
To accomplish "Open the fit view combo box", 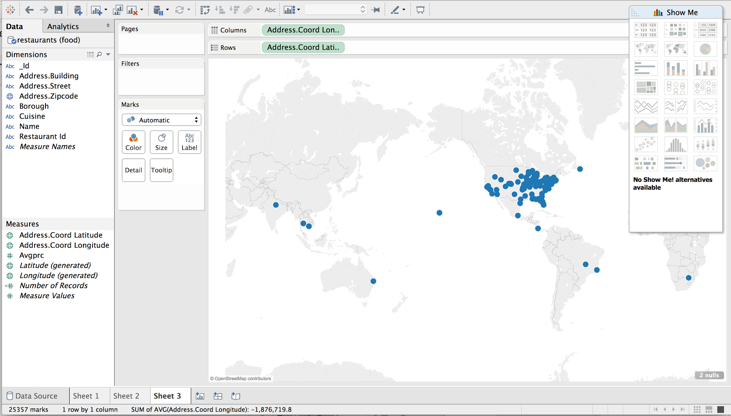I will click(335, 9).
